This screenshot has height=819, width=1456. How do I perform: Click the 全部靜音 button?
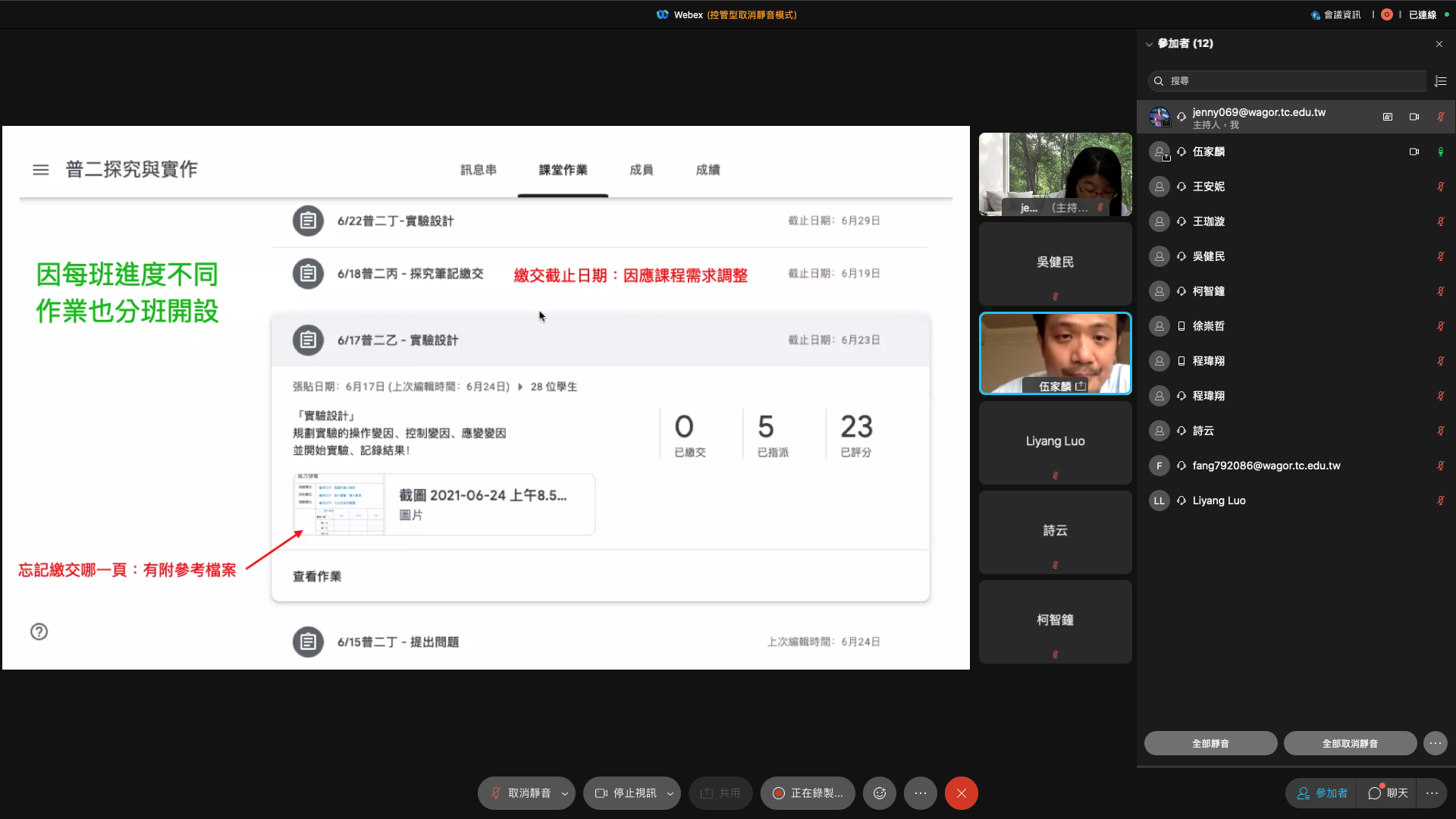point(1210,743)
